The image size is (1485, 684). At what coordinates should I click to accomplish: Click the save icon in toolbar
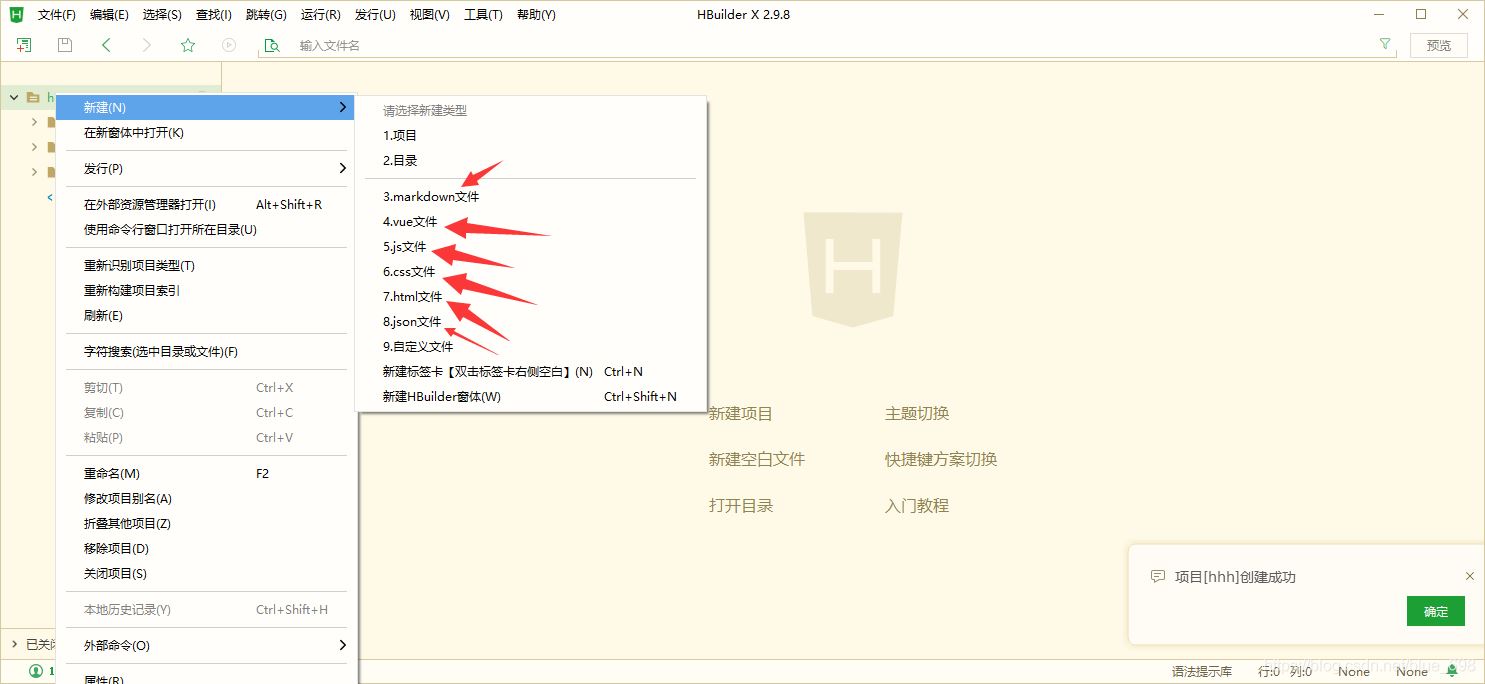click(x=65, y=45)
